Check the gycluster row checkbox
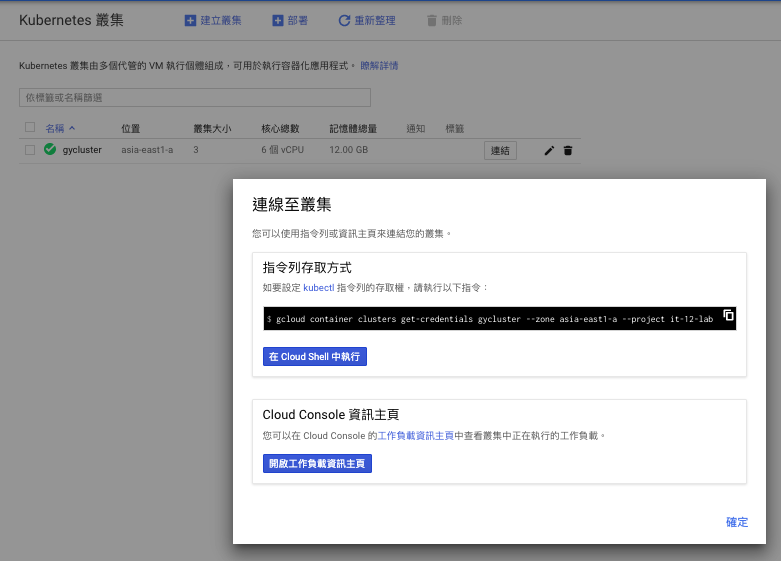The image size is (781, 561). 30,149
